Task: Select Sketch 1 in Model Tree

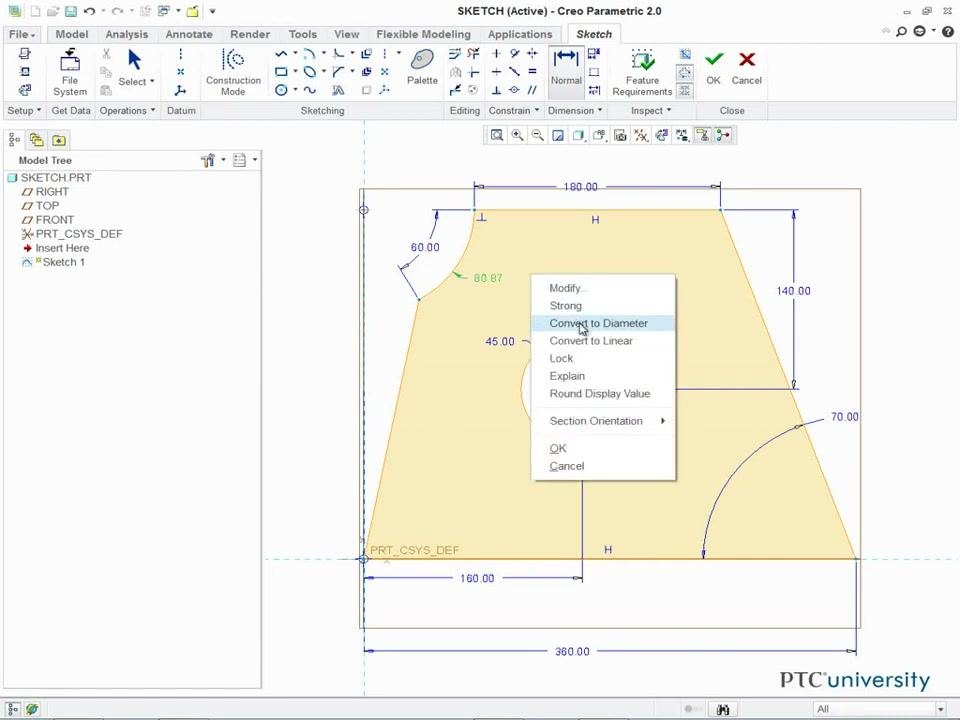Action: (x=54, y=262)
